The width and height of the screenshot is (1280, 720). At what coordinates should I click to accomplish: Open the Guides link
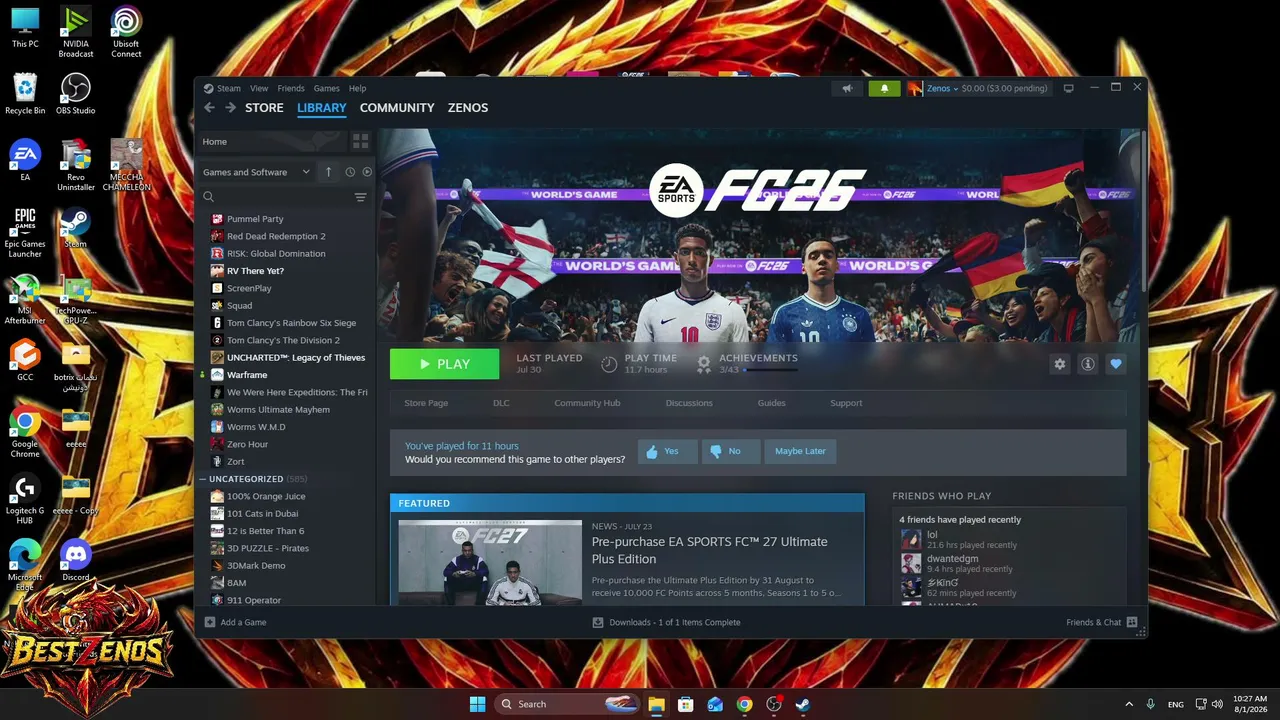[x=771, y=403]
